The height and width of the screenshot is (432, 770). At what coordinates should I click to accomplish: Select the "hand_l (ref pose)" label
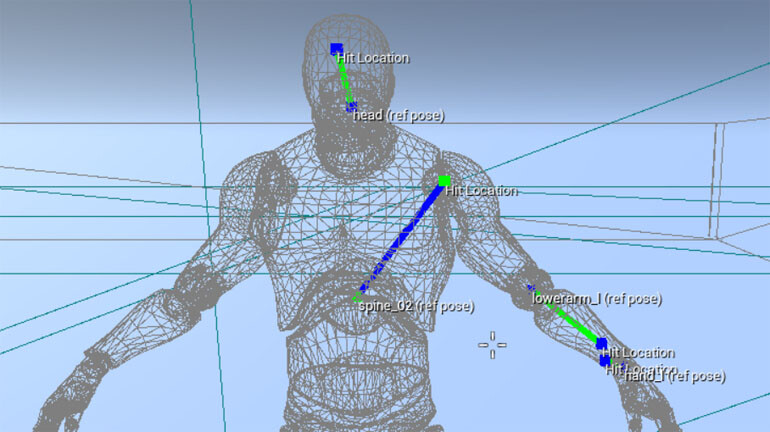pyautogui.click(x=676, y=377)
